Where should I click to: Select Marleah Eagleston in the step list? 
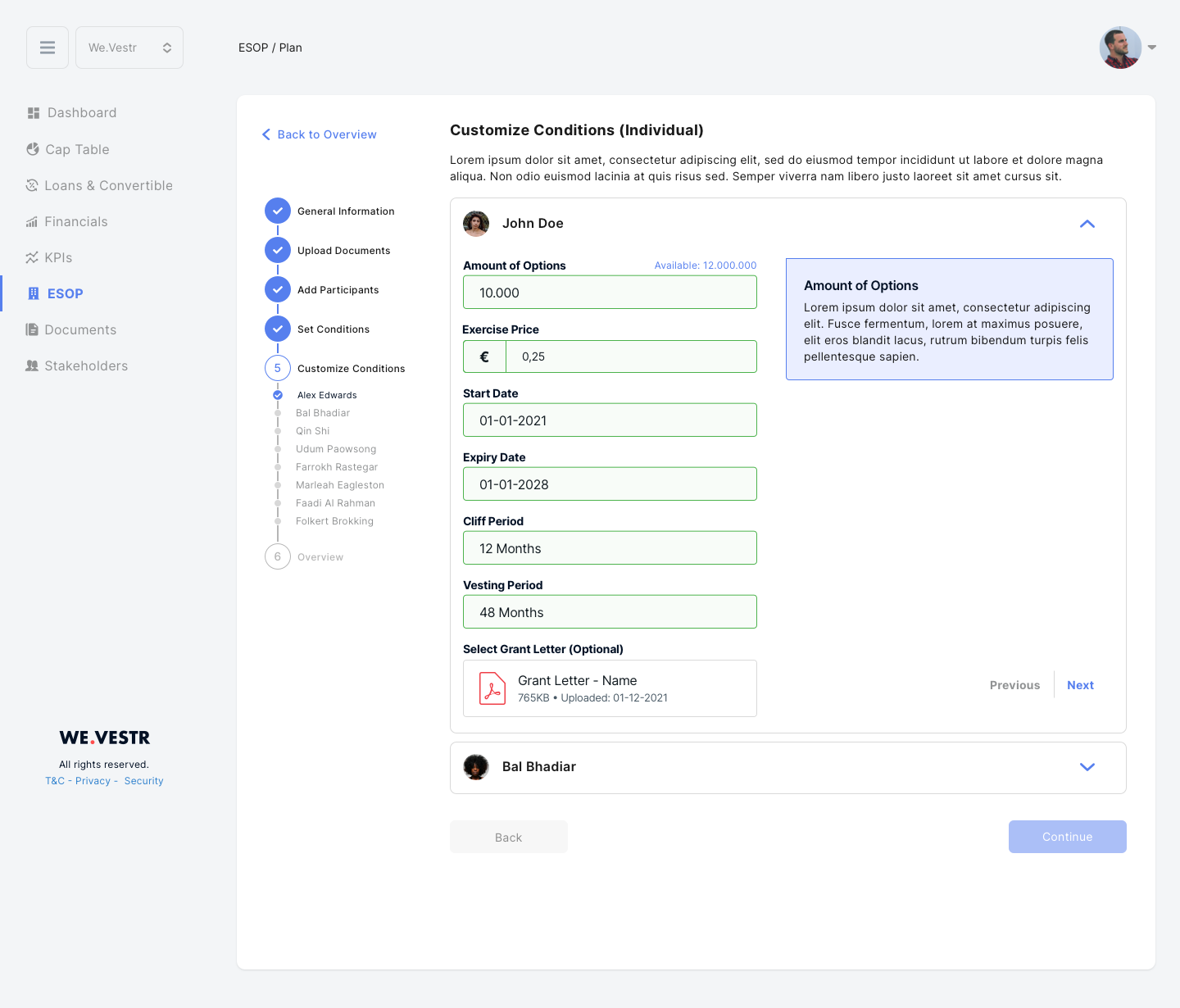coord(340,485)
